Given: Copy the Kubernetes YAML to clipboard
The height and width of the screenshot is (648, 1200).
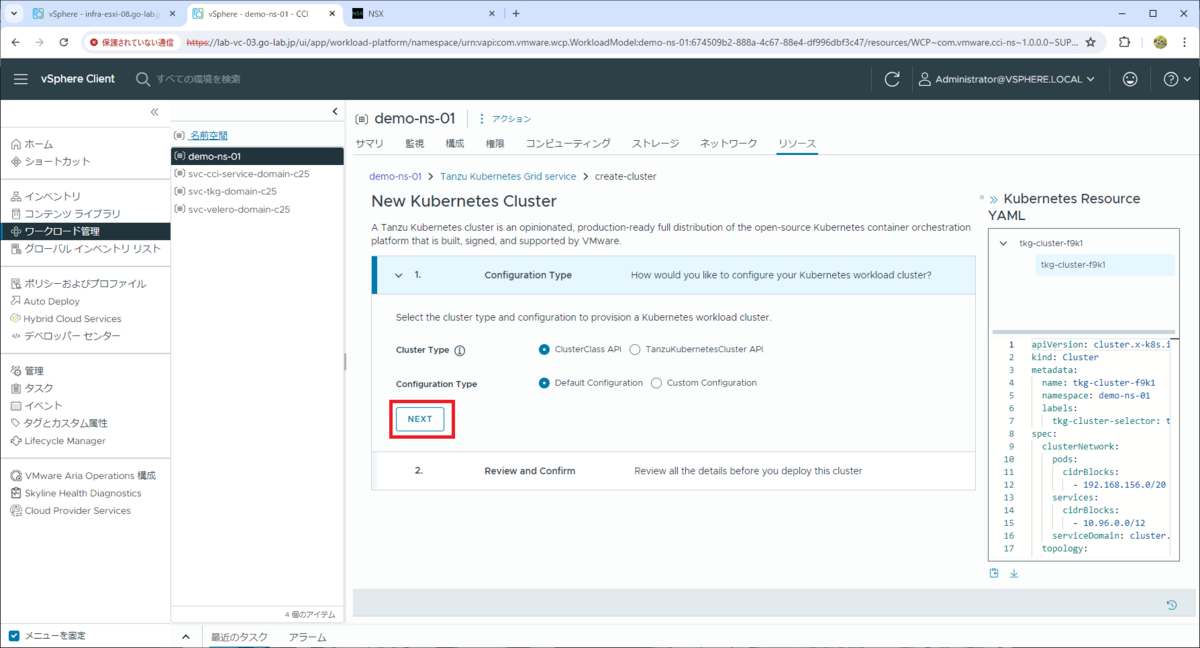Looking at the screenshot, I should click(x=994, y=571).
